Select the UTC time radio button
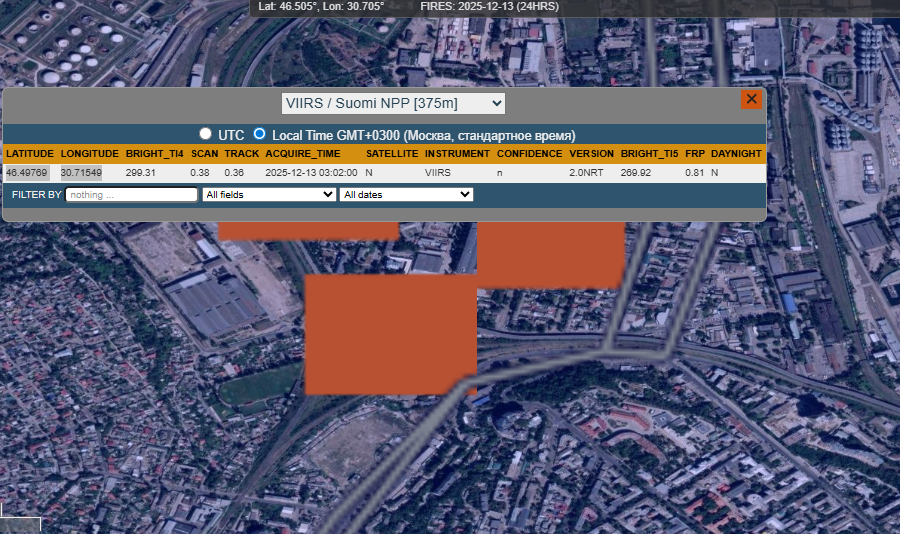Image resolution: width=900 pixels, height=534 pixels. 206,134
